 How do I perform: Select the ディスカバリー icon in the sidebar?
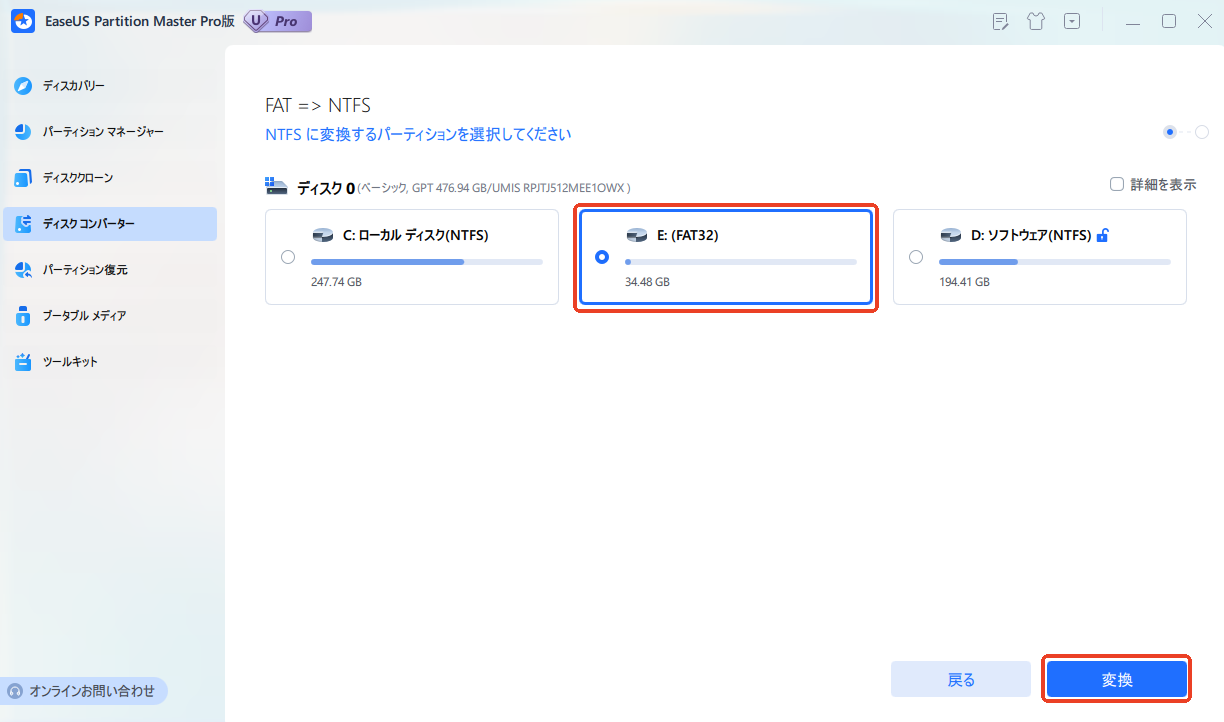22,85
